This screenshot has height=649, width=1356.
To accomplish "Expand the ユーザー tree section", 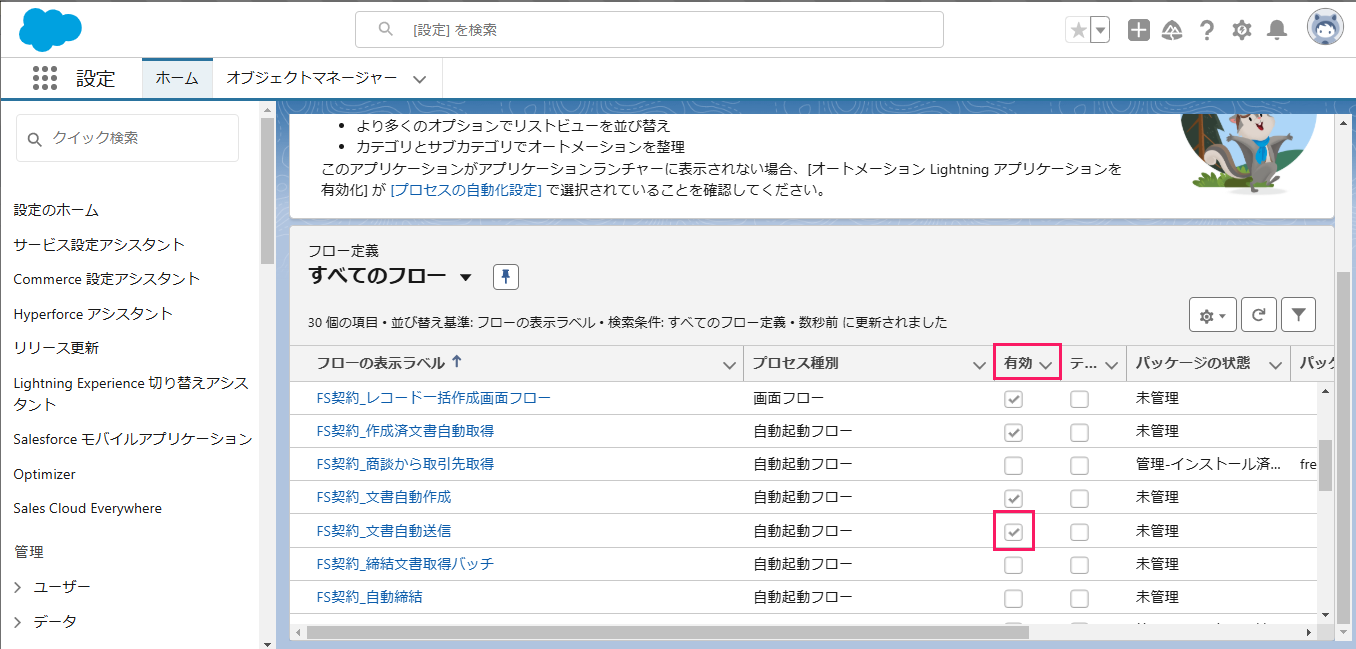I will [18, 587].
